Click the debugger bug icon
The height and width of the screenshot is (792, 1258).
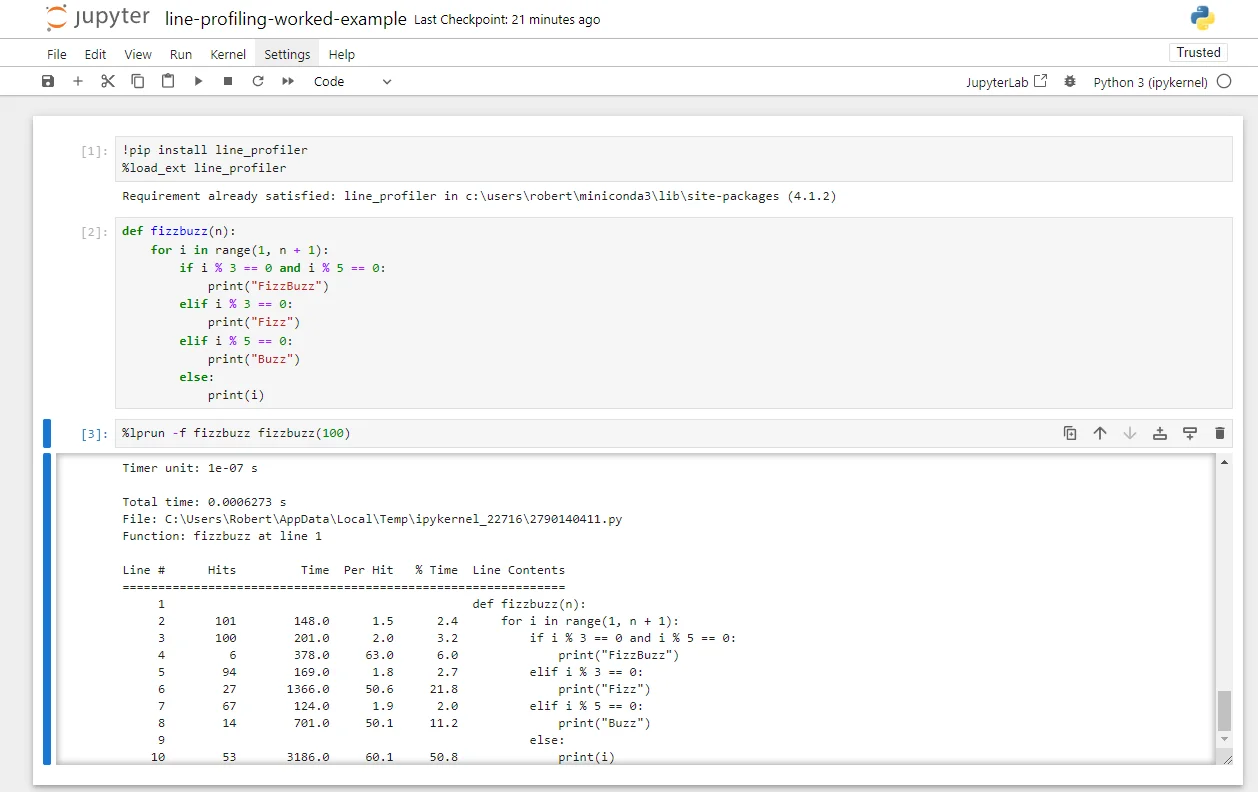pos(1070,82)
